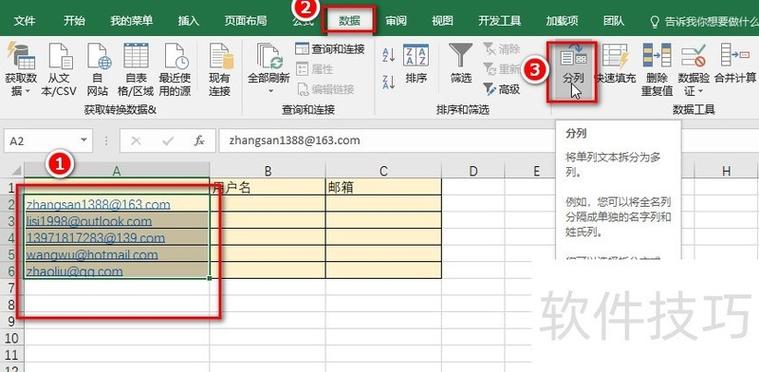This screenshot has height=372, width=759.
Task: Click 高级 (Advanced filter) button
Action: (501, 89)
